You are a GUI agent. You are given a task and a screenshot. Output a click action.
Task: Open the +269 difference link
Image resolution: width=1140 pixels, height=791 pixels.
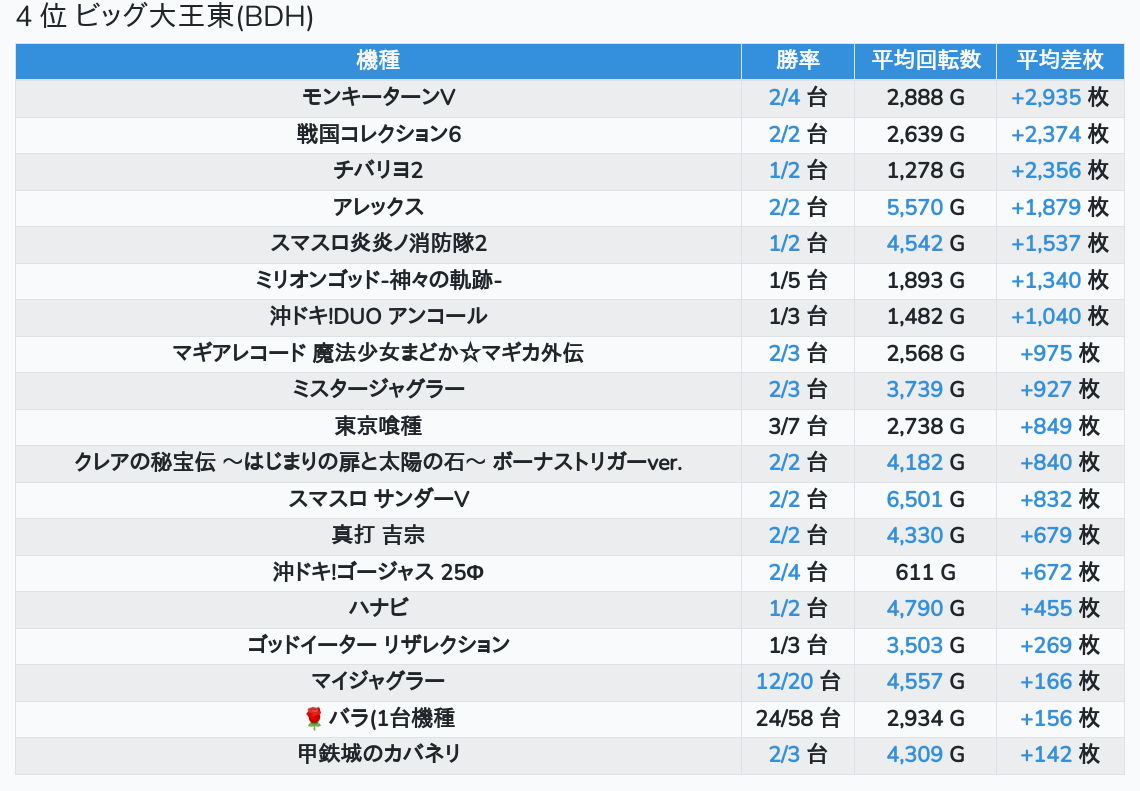point(1046,646)
